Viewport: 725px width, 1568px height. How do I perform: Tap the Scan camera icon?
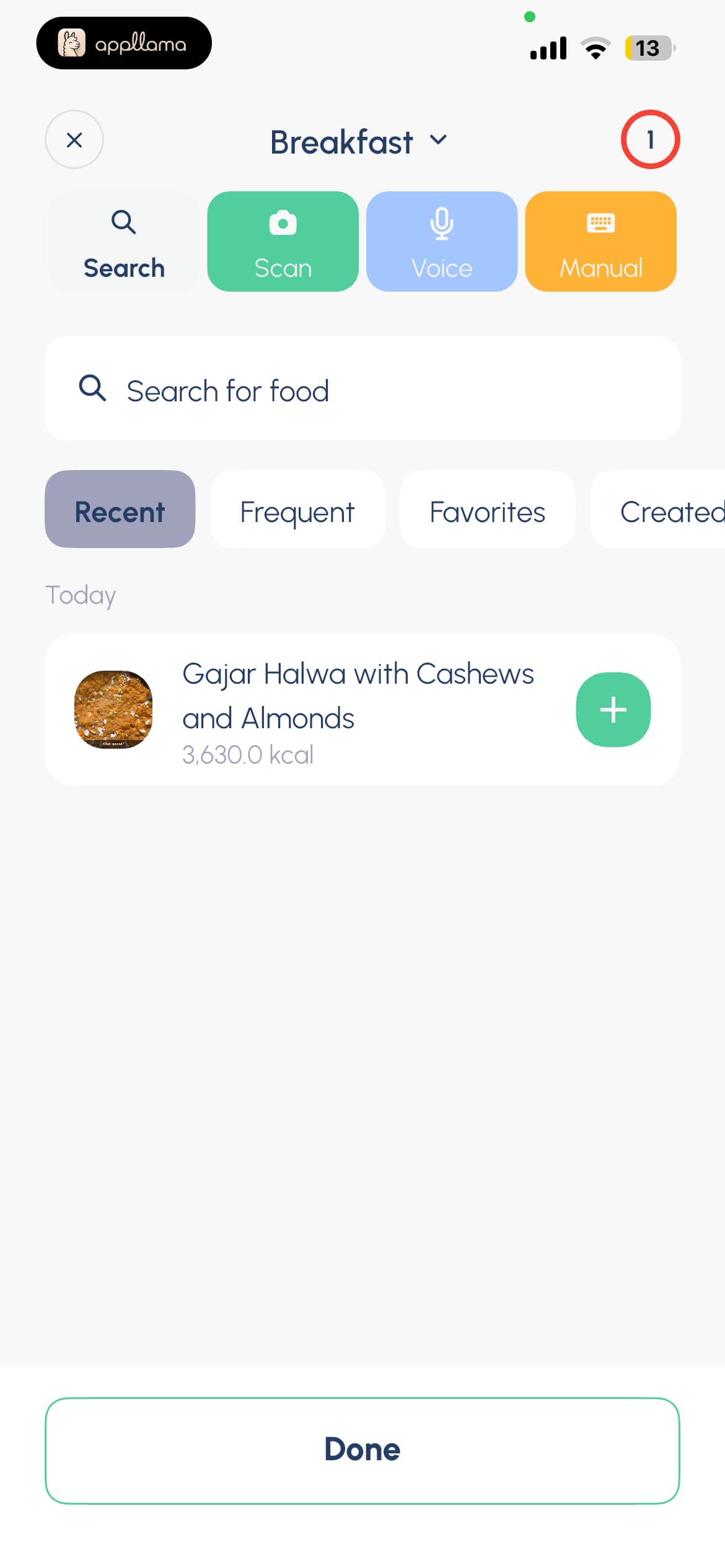[x=283, y=223]
